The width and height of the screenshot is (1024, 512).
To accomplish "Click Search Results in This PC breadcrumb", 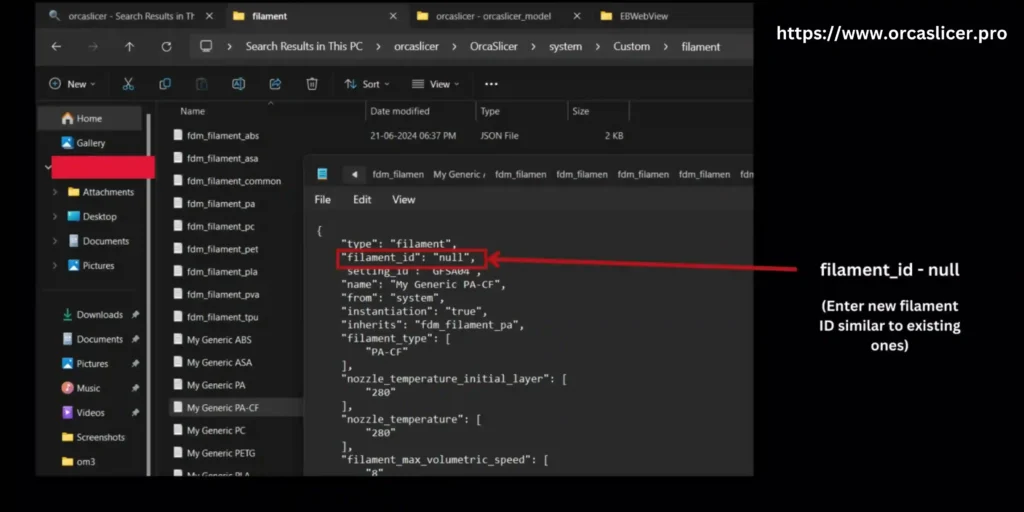I will click(304, 46).
